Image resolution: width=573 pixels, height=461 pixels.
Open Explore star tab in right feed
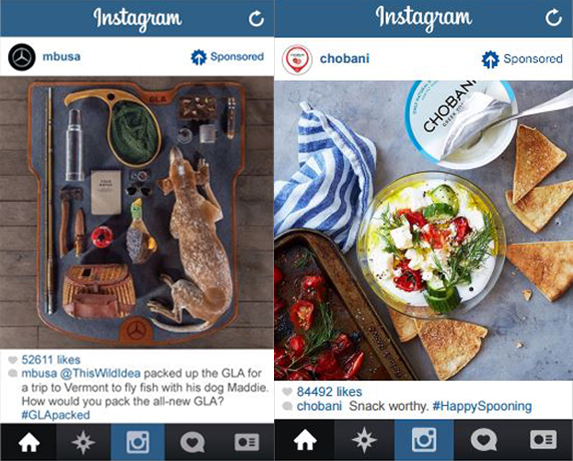364,440
